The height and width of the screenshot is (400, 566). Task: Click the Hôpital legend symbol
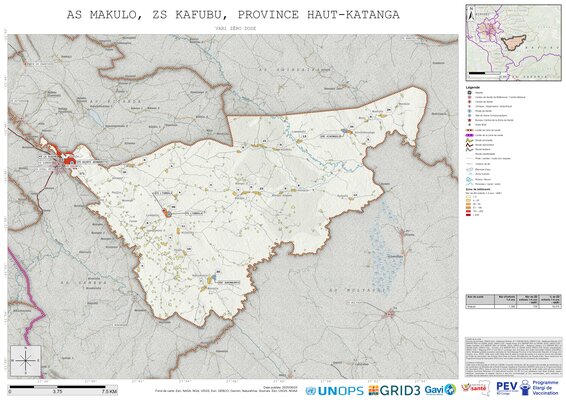[x=469, y=92]
